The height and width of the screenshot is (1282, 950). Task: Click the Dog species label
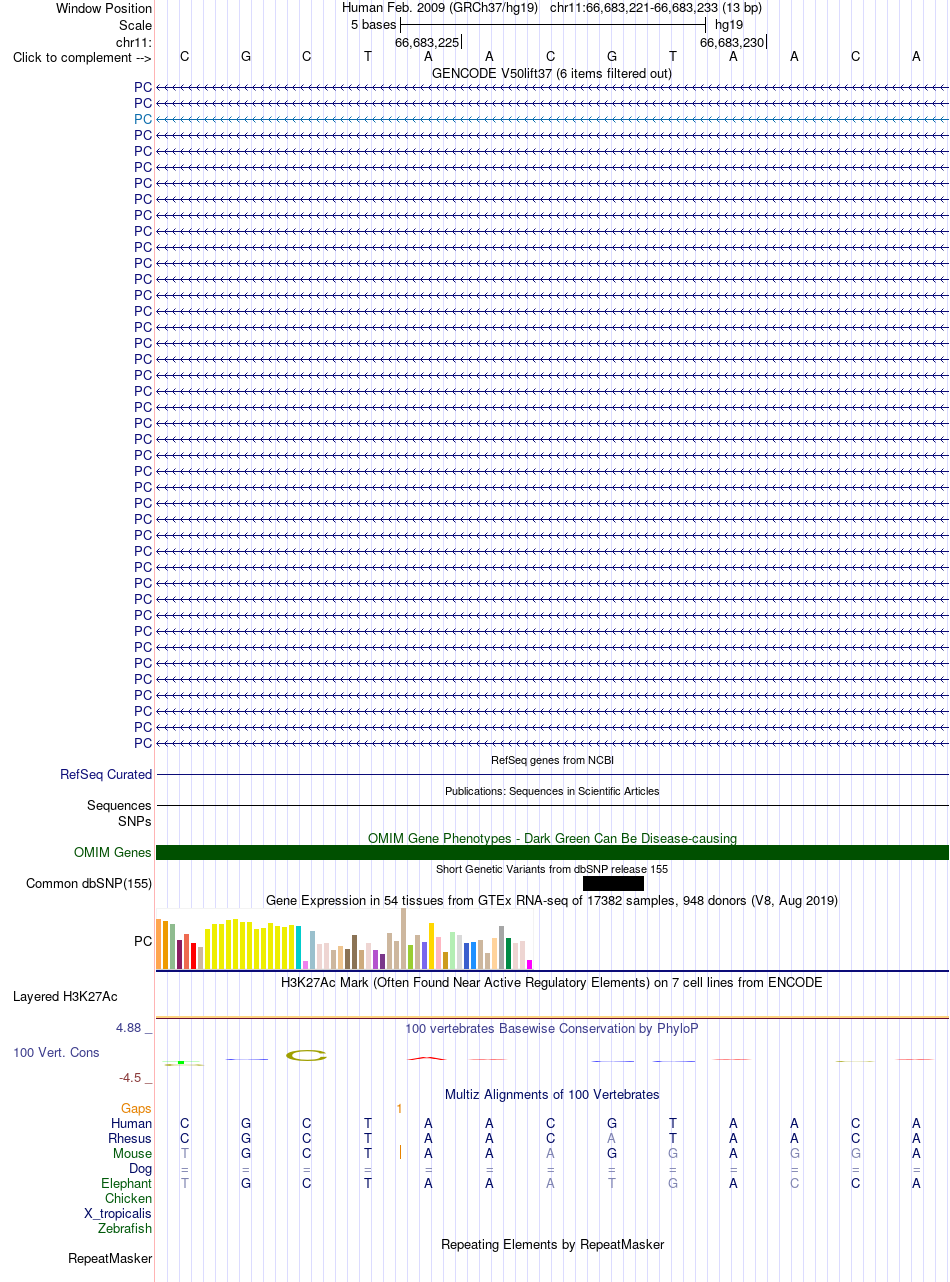point(141,1168)
